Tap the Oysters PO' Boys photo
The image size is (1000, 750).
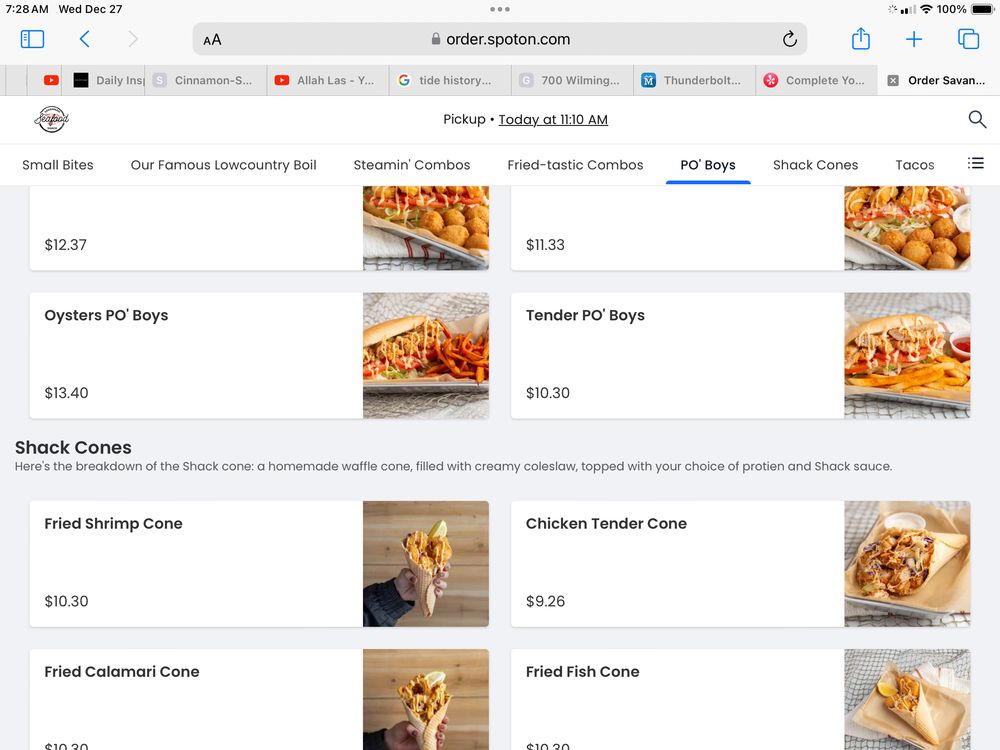click(426, 355)
